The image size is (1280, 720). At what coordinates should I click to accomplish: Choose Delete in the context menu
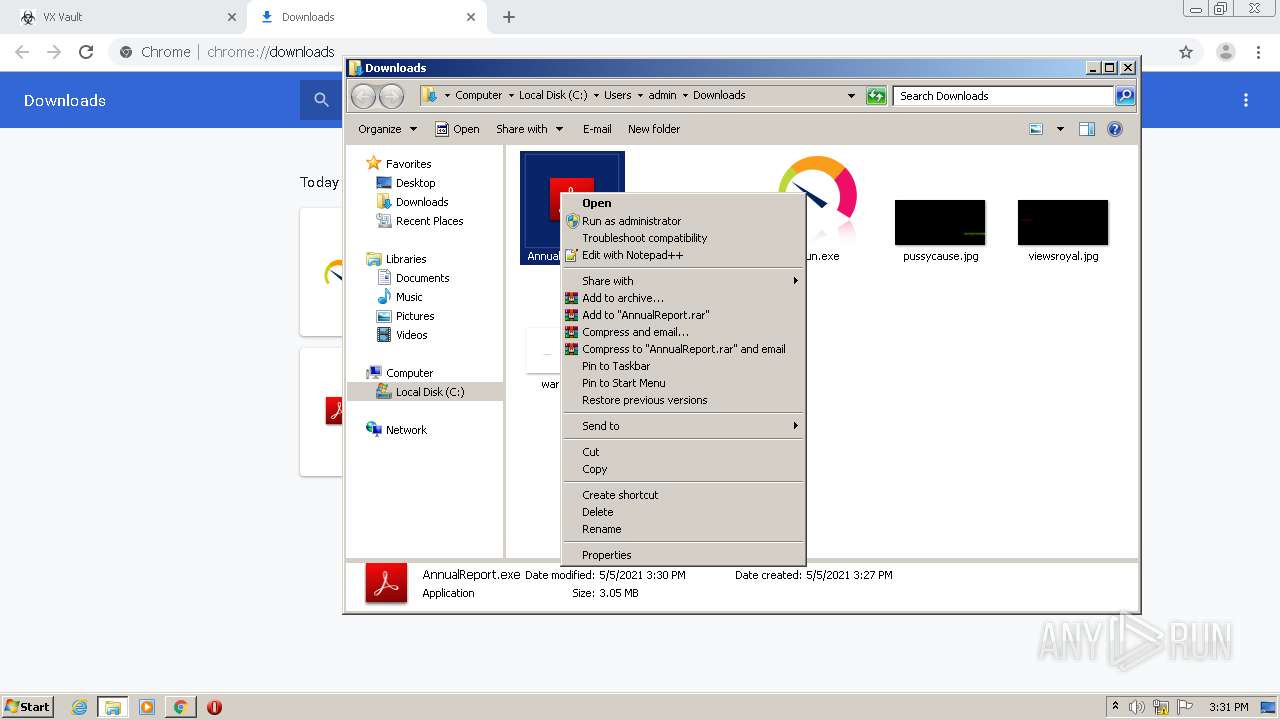[x=683, y=512]
